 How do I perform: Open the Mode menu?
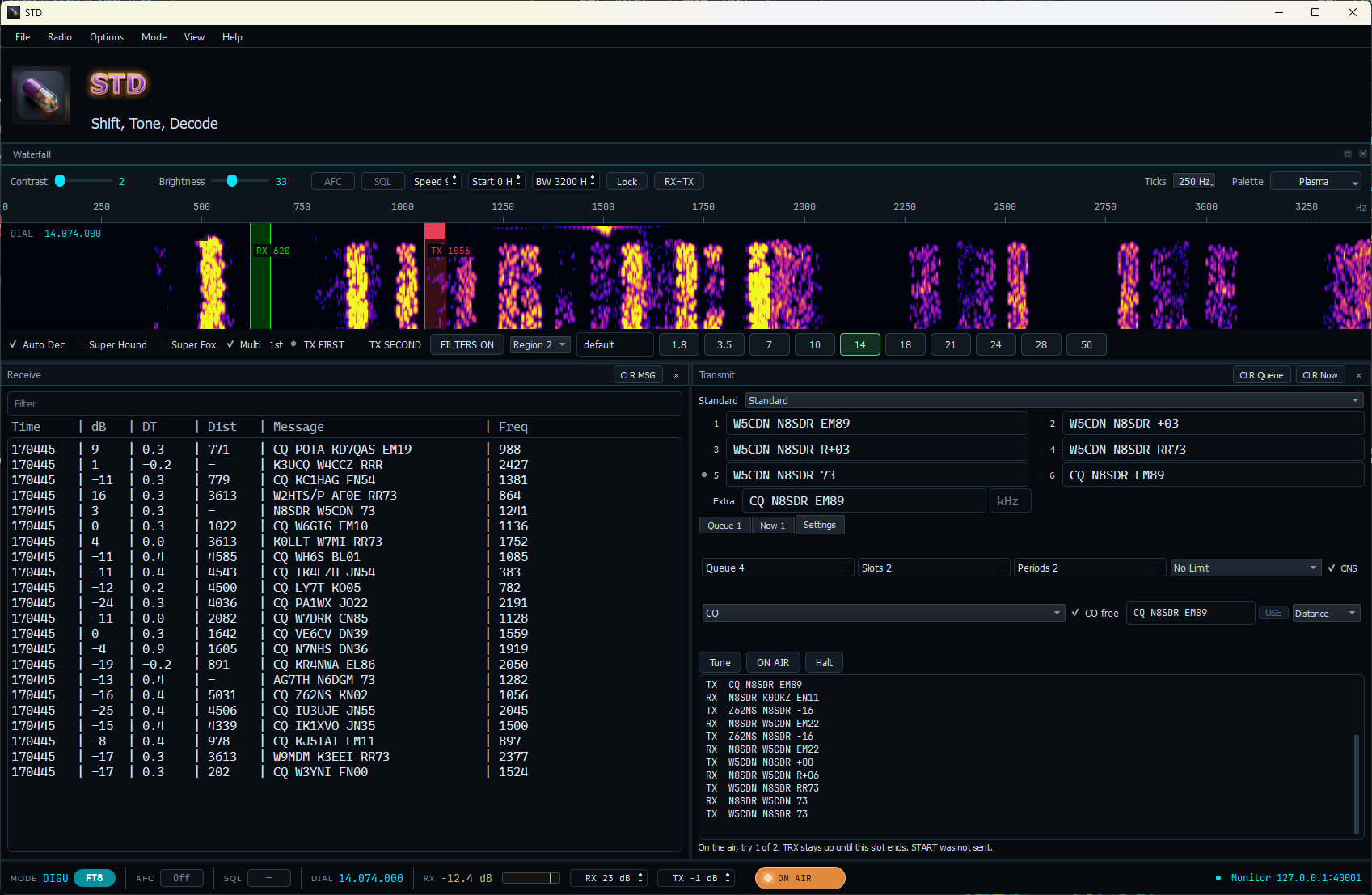[154, 37]
